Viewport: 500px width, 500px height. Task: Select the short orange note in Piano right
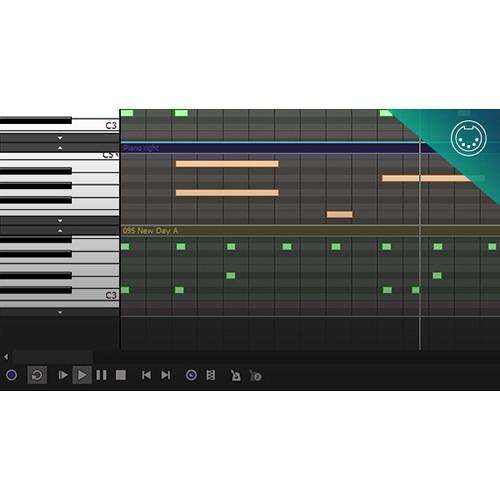pos(339,214)
